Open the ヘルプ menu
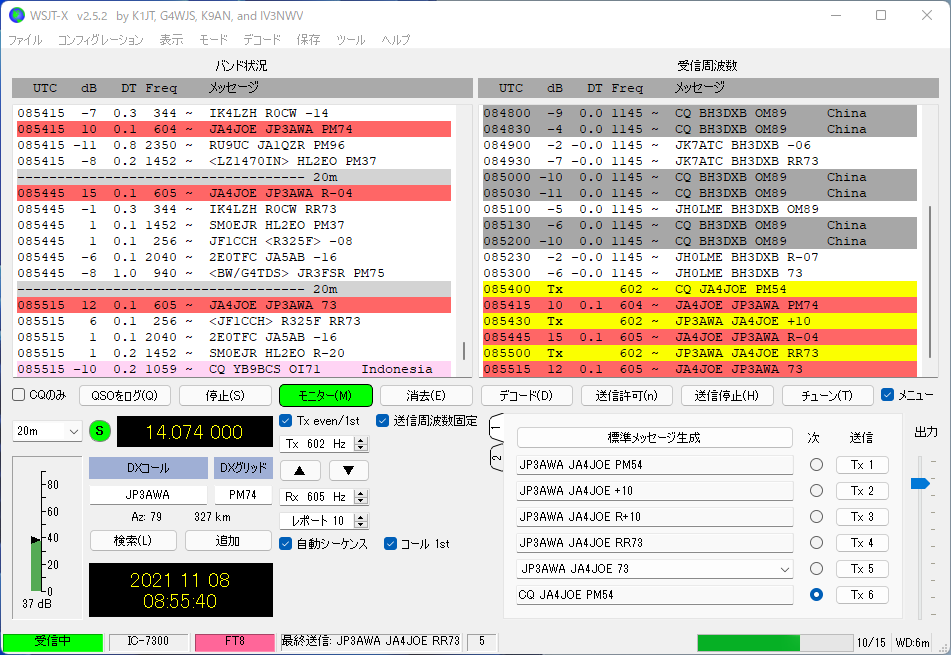Image resolution: width=951 pixels, height=655 pixels. tap(395, 40)
